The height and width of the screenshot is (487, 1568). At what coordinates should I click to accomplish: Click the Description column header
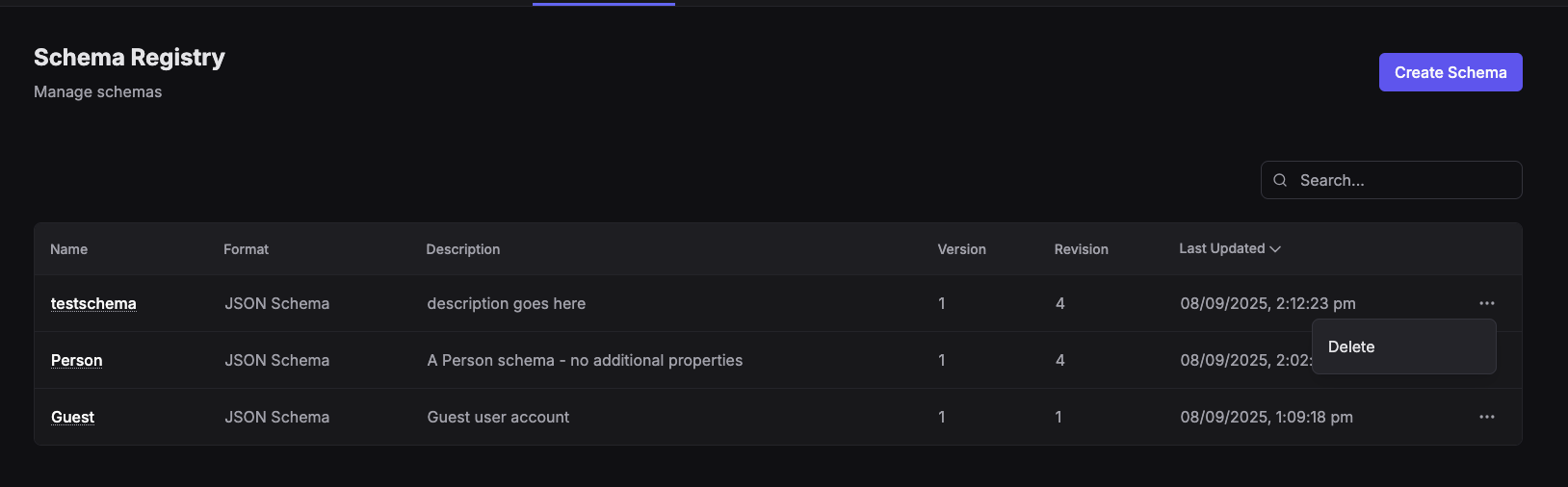(463, 249)
